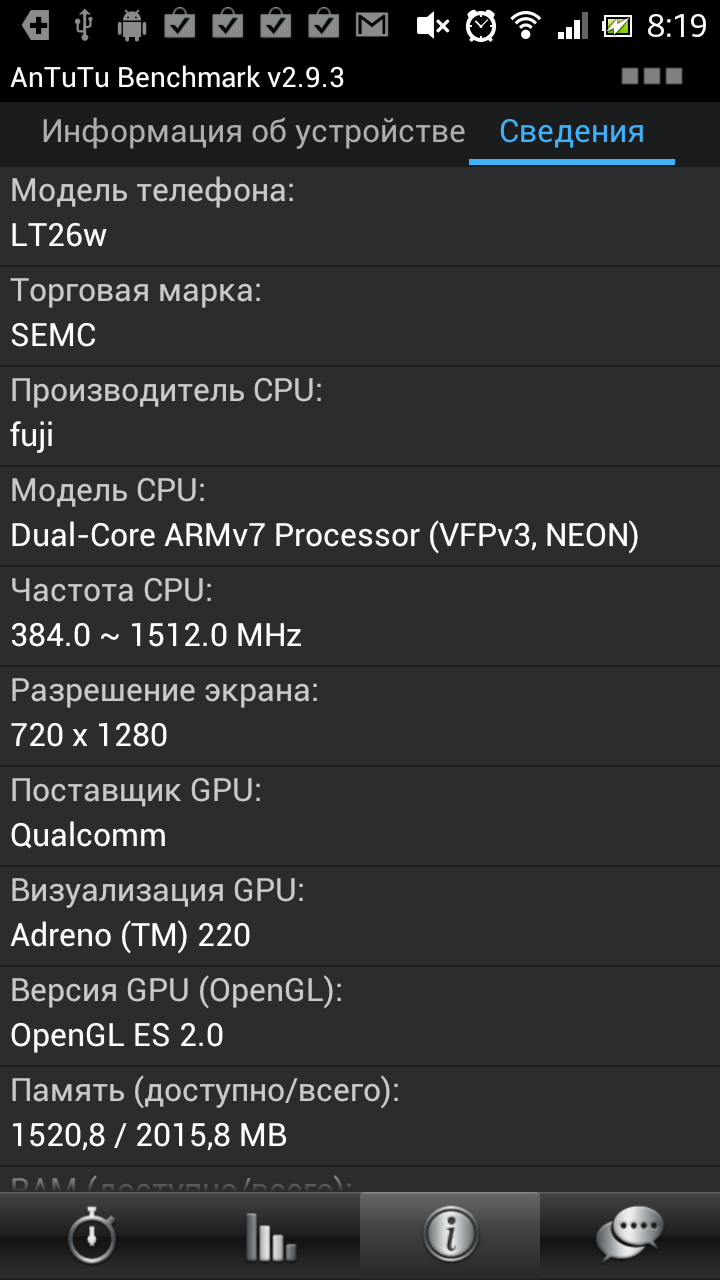The width and height of the screenshot is (720, 1280).
Task: Tap the Частота CPU row
Action: (360, 614)
